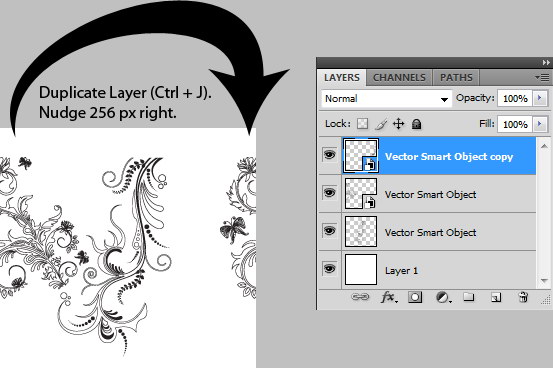Add a layer mask
Image resolution: width=553 pixels, height=368 pixels.
pyautogui.click(x=415, y=297)
